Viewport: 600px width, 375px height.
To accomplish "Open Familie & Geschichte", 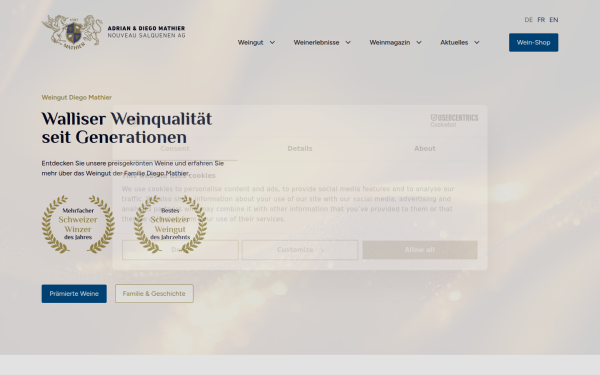I will coord(154,293).
